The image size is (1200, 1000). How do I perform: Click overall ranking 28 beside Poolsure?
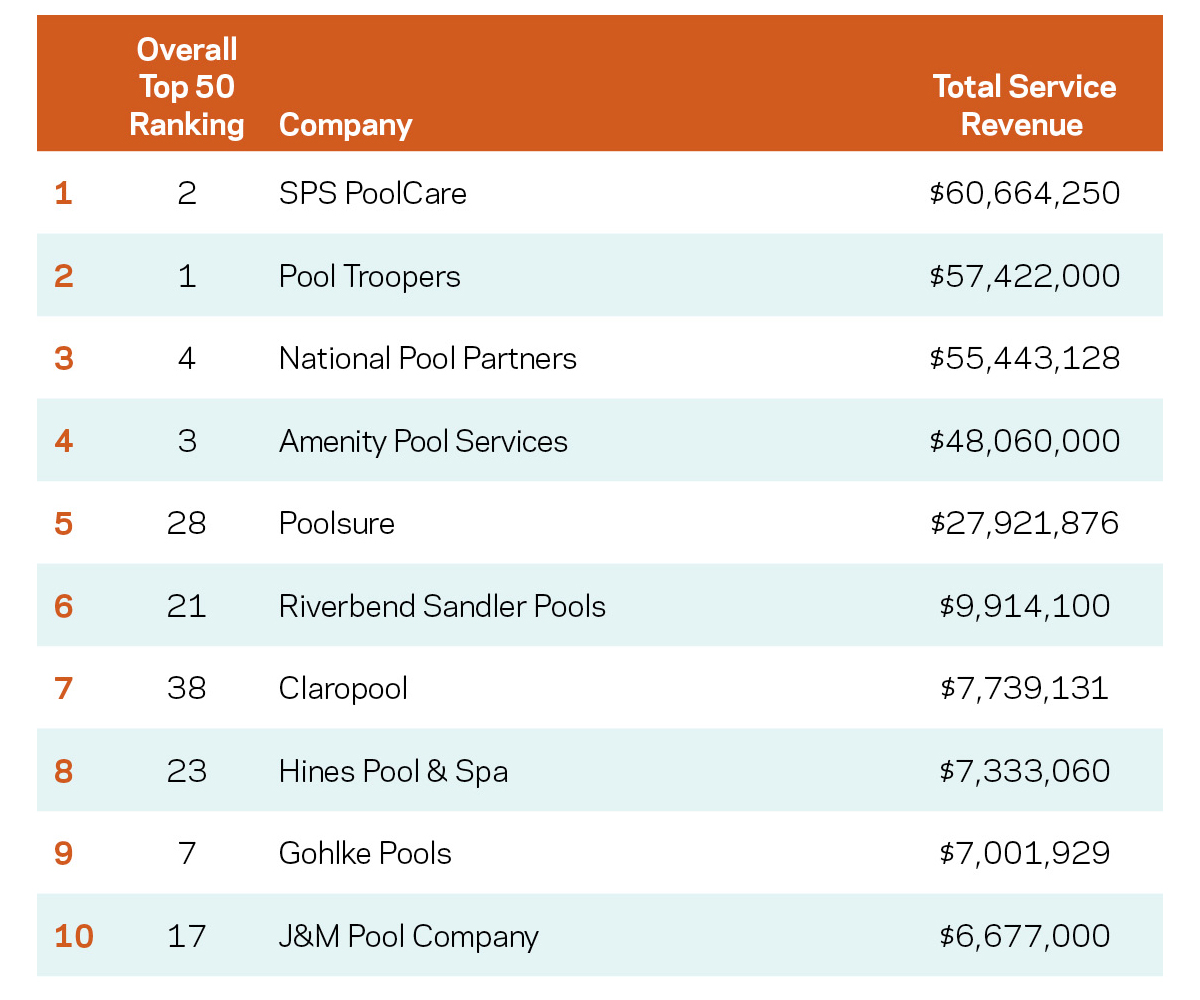[x=187, y=523]
